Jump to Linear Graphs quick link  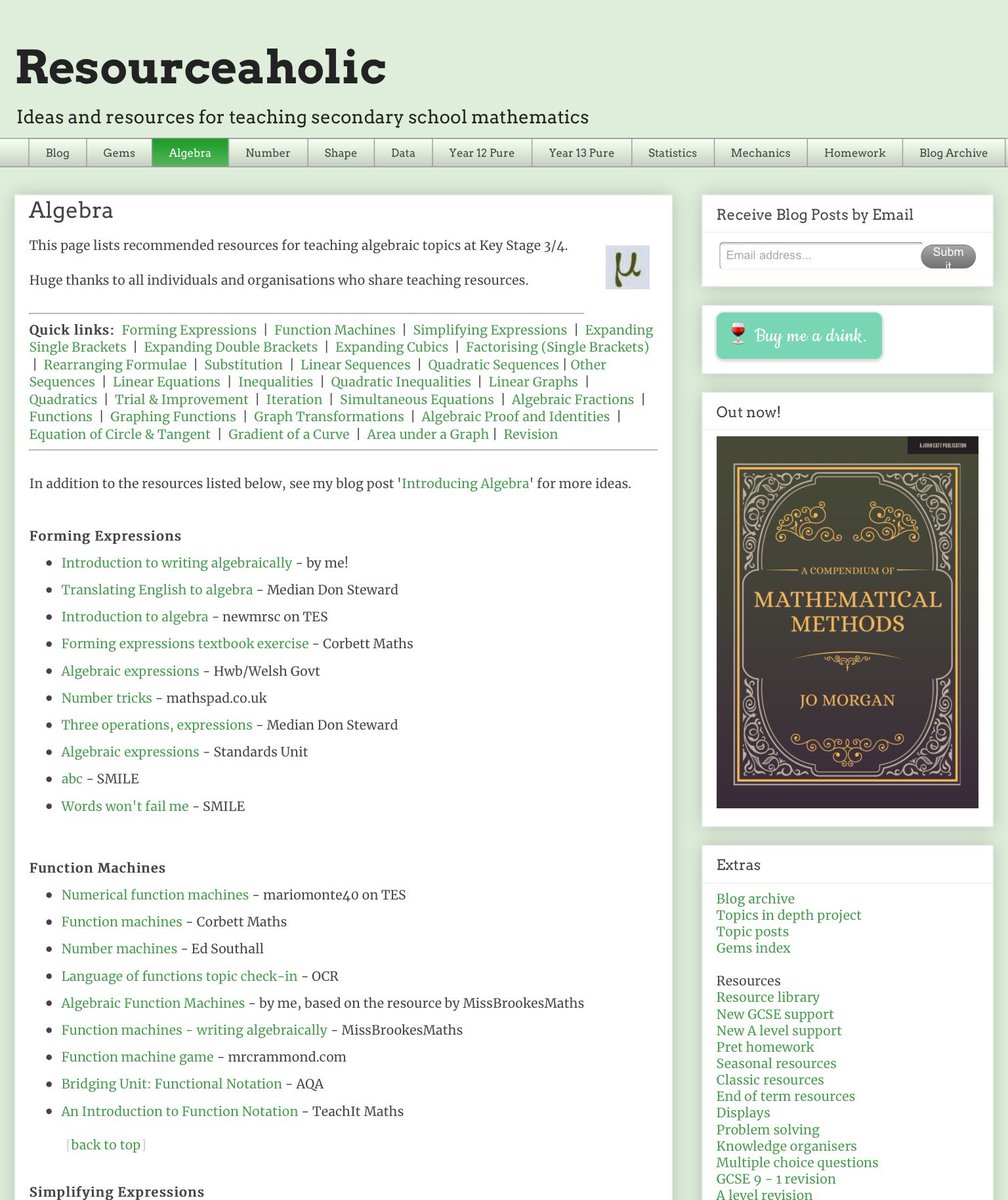click(x=533, y=382)
